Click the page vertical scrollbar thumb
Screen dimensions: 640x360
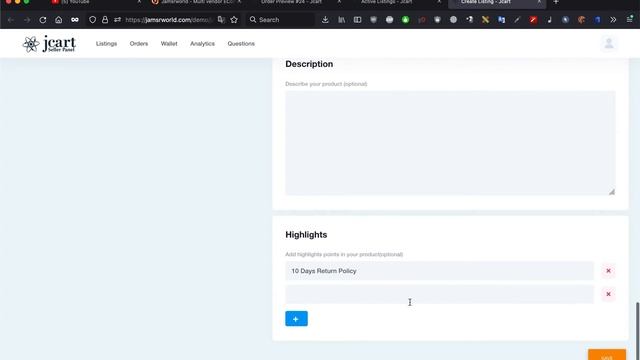pyautogui.click(x=637, y=331)
